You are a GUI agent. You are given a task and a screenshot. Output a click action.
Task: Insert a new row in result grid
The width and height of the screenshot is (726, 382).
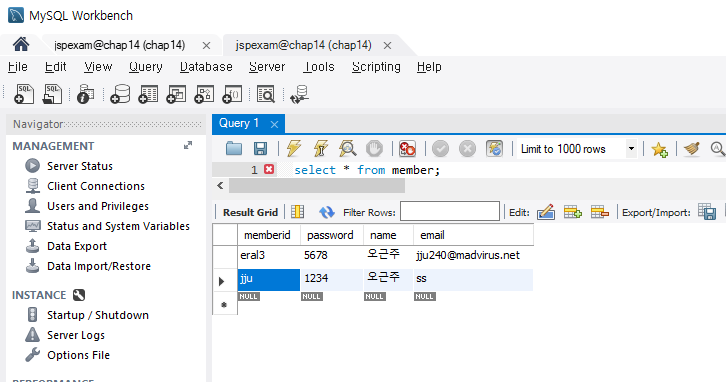coord(573,212)
